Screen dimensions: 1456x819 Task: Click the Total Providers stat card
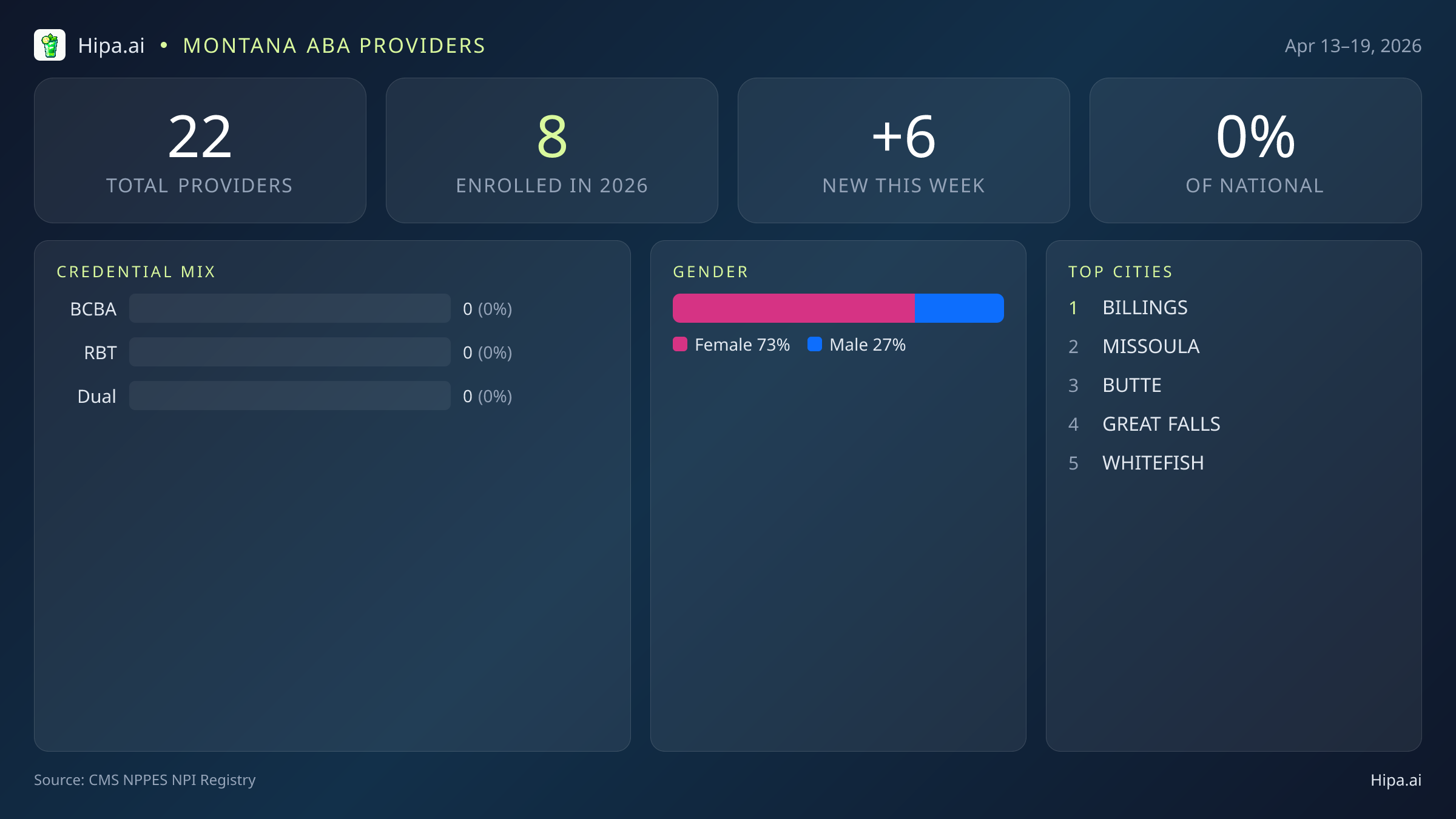[x=200, y=150]
